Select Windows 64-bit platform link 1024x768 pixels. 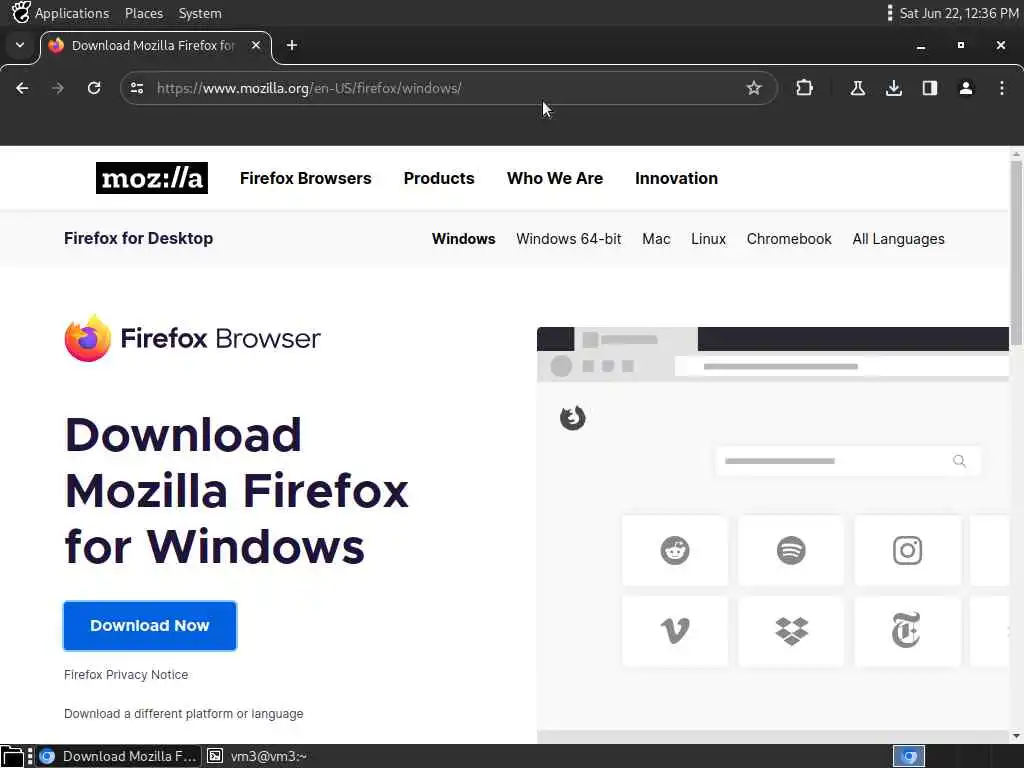click(x=569, y=239)
